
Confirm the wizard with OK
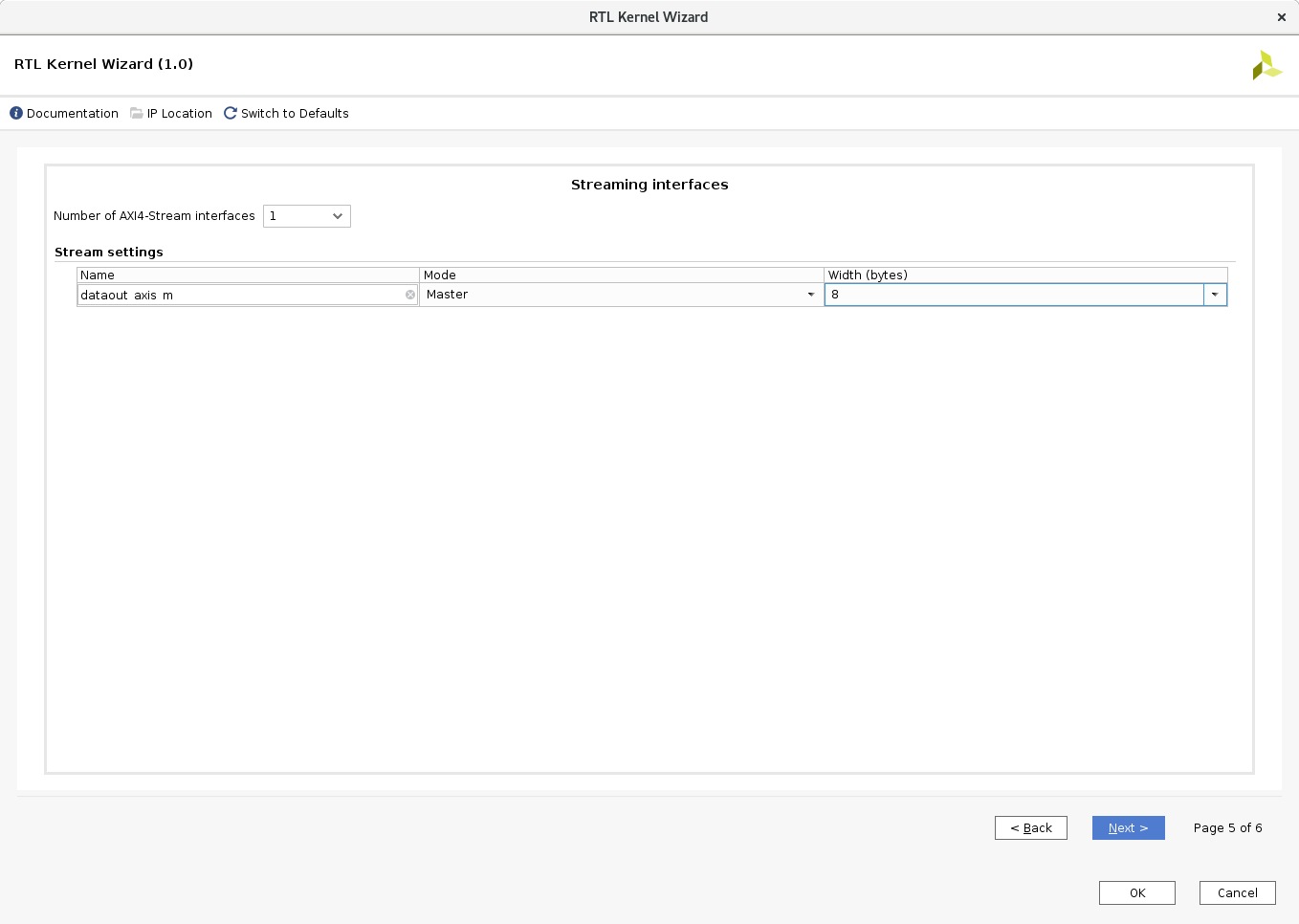(x=1136, y=892)
